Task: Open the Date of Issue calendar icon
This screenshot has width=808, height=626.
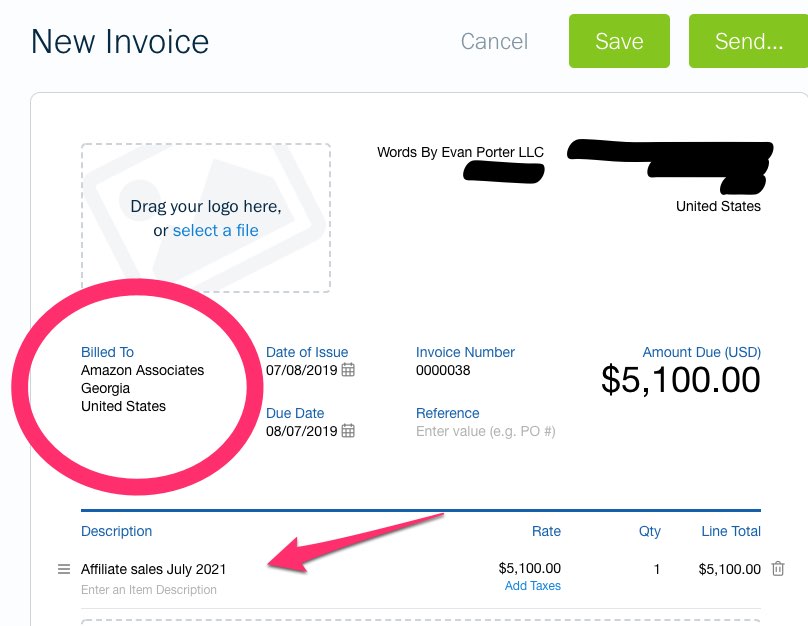Action: 348,369
